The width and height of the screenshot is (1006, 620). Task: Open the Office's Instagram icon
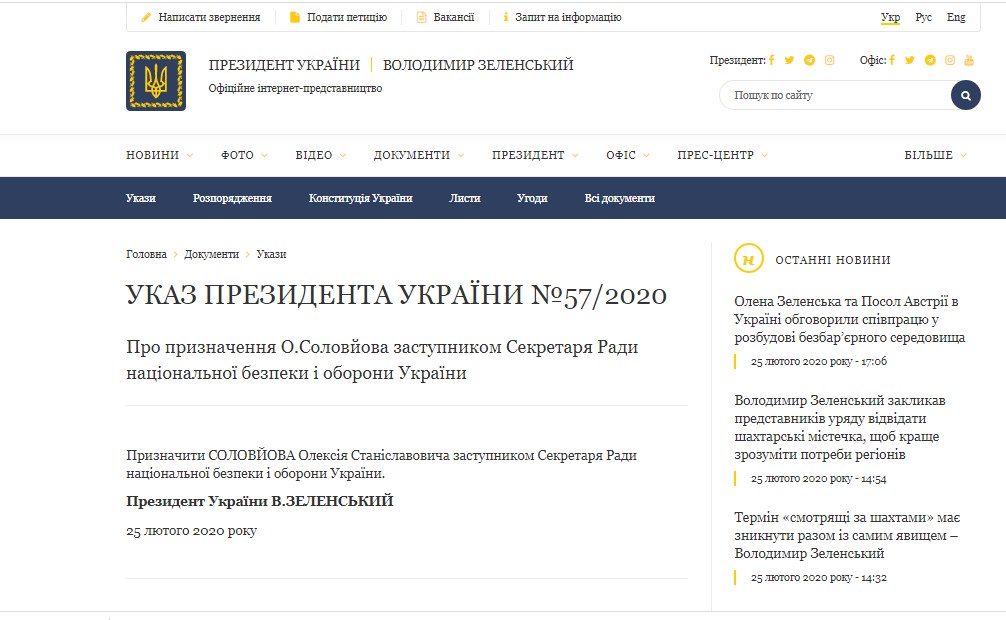pos(950,60)
